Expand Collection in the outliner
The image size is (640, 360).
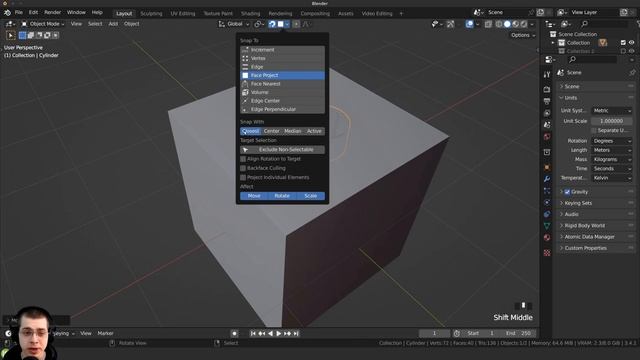553,42
